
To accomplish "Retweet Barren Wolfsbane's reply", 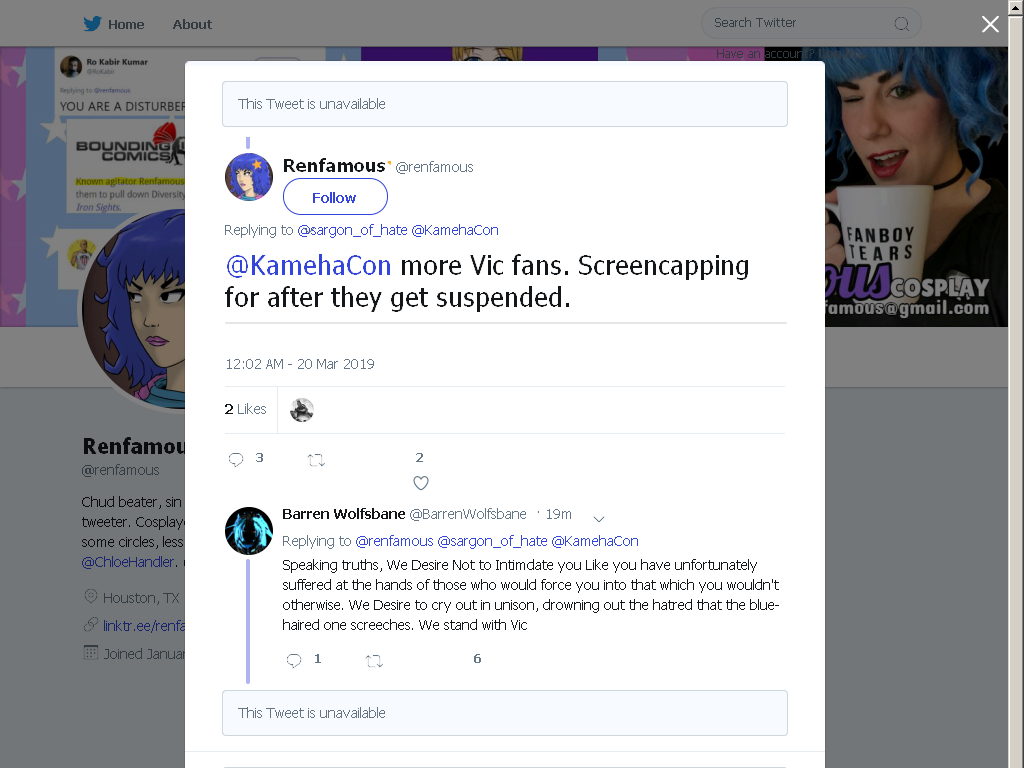I will point(374,661).
